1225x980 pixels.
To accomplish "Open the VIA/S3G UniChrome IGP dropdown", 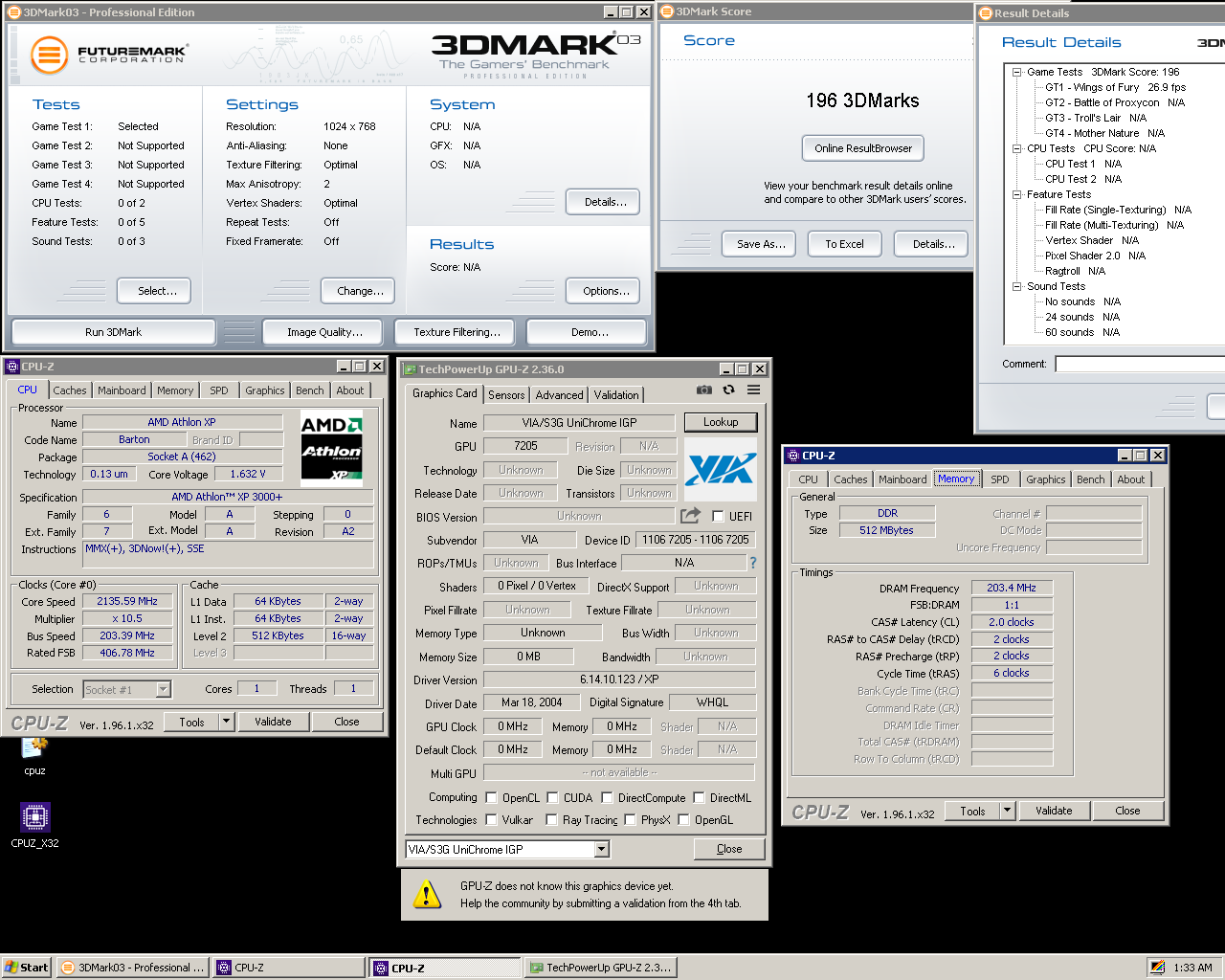I will coord(602,849).
